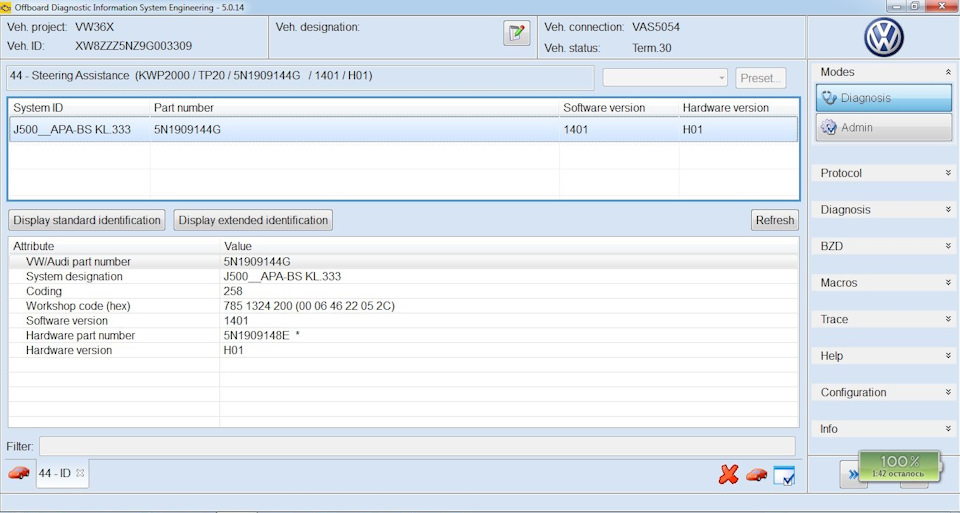Image resolution: width=960 pixels, height=513 pixels.
Task: Click Display standard identification button
Action: (x=87, y=220)
